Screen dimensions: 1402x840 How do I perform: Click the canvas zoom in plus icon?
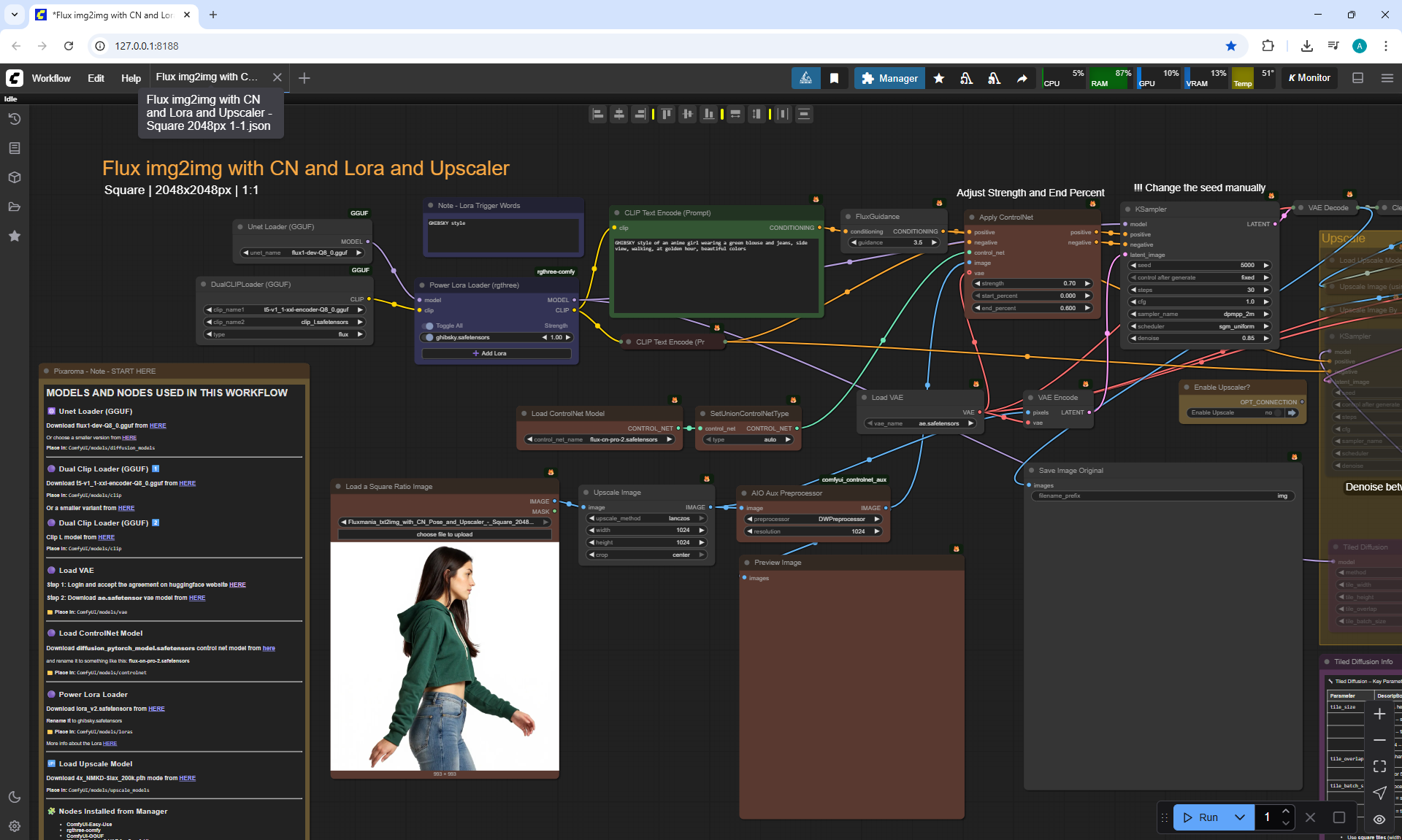[1379, 714]
